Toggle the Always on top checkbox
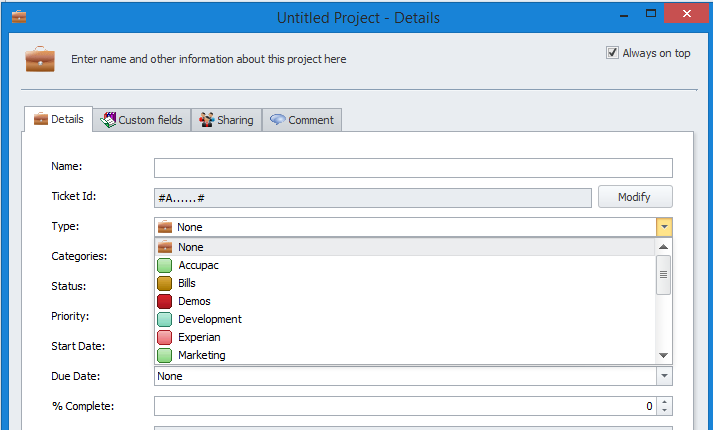The height and width of the screenshot is (430, 713). point(613,53)
